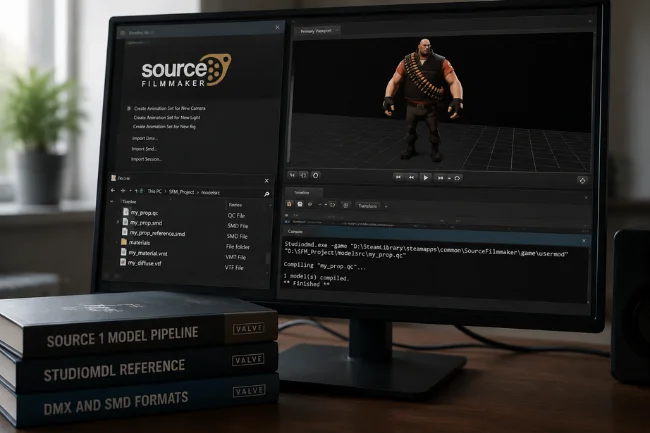Click the Import Dmx... entry
The width and height of the screenshot is (650, 433).
click(x=145, y=138)
